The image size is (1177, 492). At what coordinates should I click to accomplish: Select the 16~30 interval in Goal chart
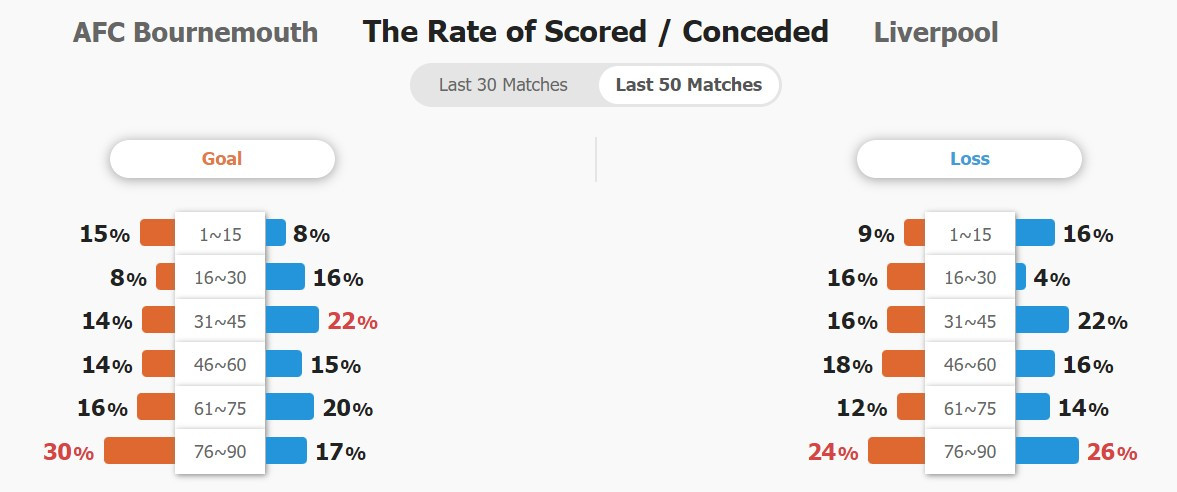pyautogui.click(x=220, y=278)
